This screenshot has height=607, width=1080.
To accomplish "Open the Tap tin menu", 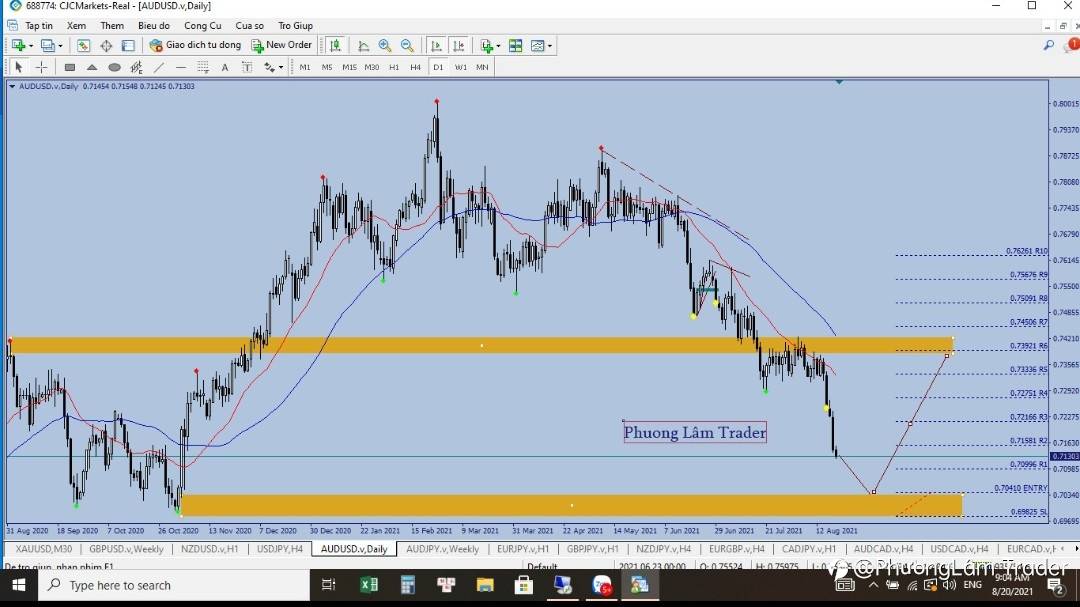I will tap(39, 25).
